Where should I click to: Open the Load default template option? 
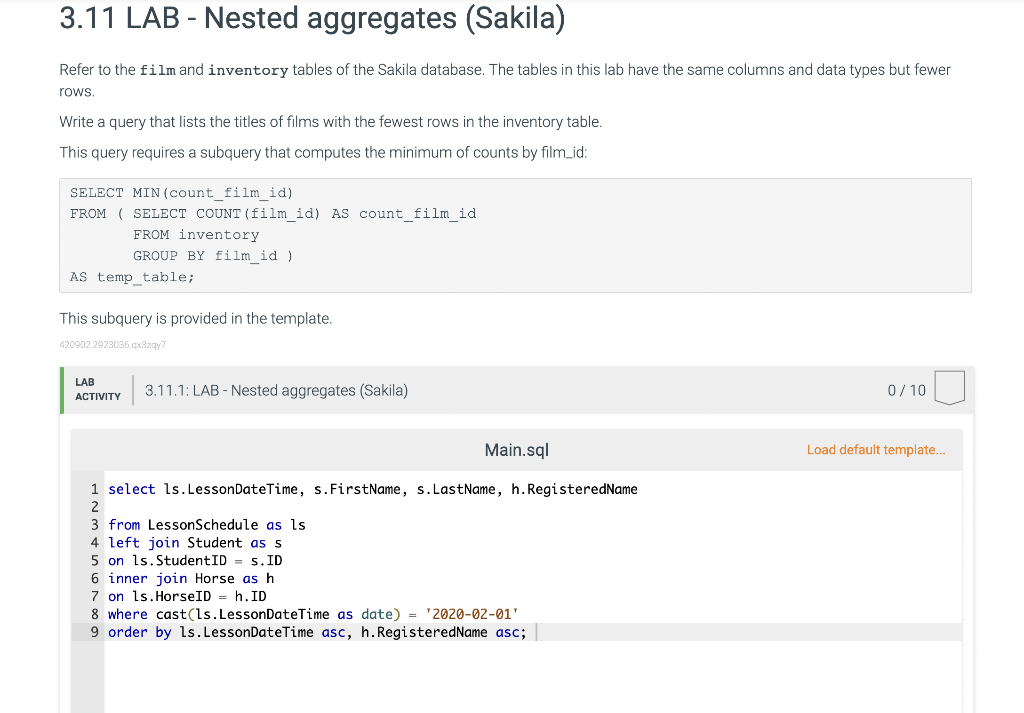[x=876, y=450]
